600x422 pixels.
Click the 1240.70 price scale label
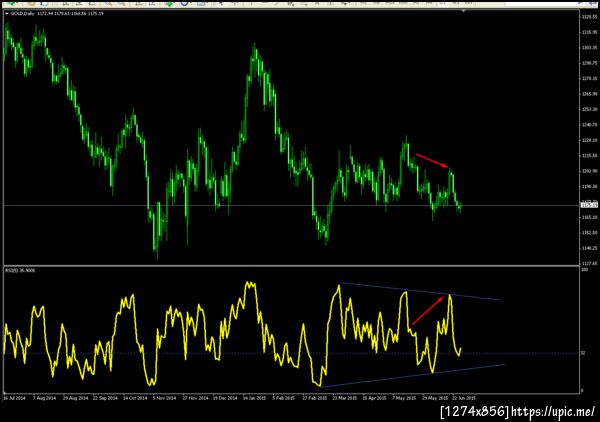589,125
